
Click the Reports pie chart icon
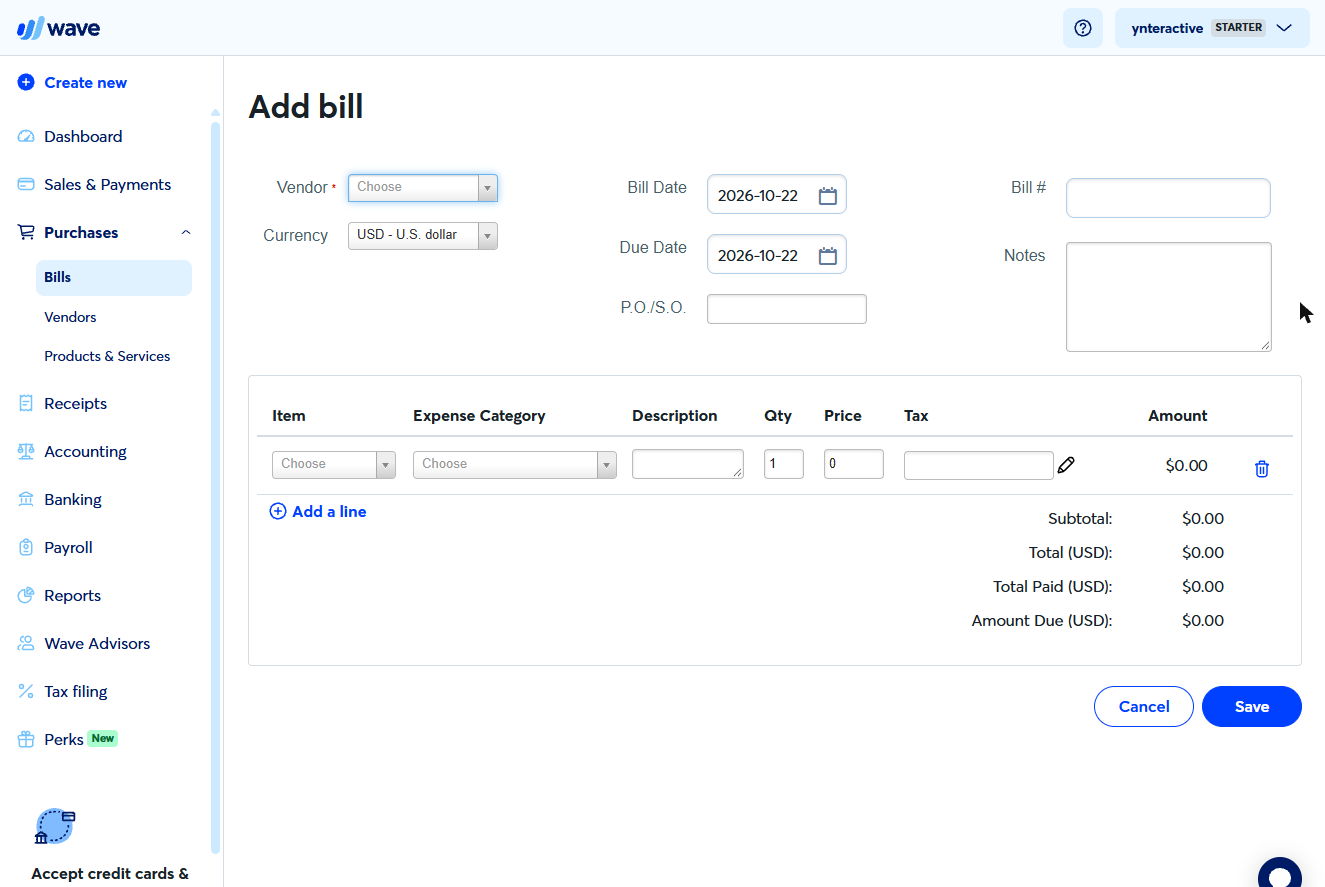(26, 596)
